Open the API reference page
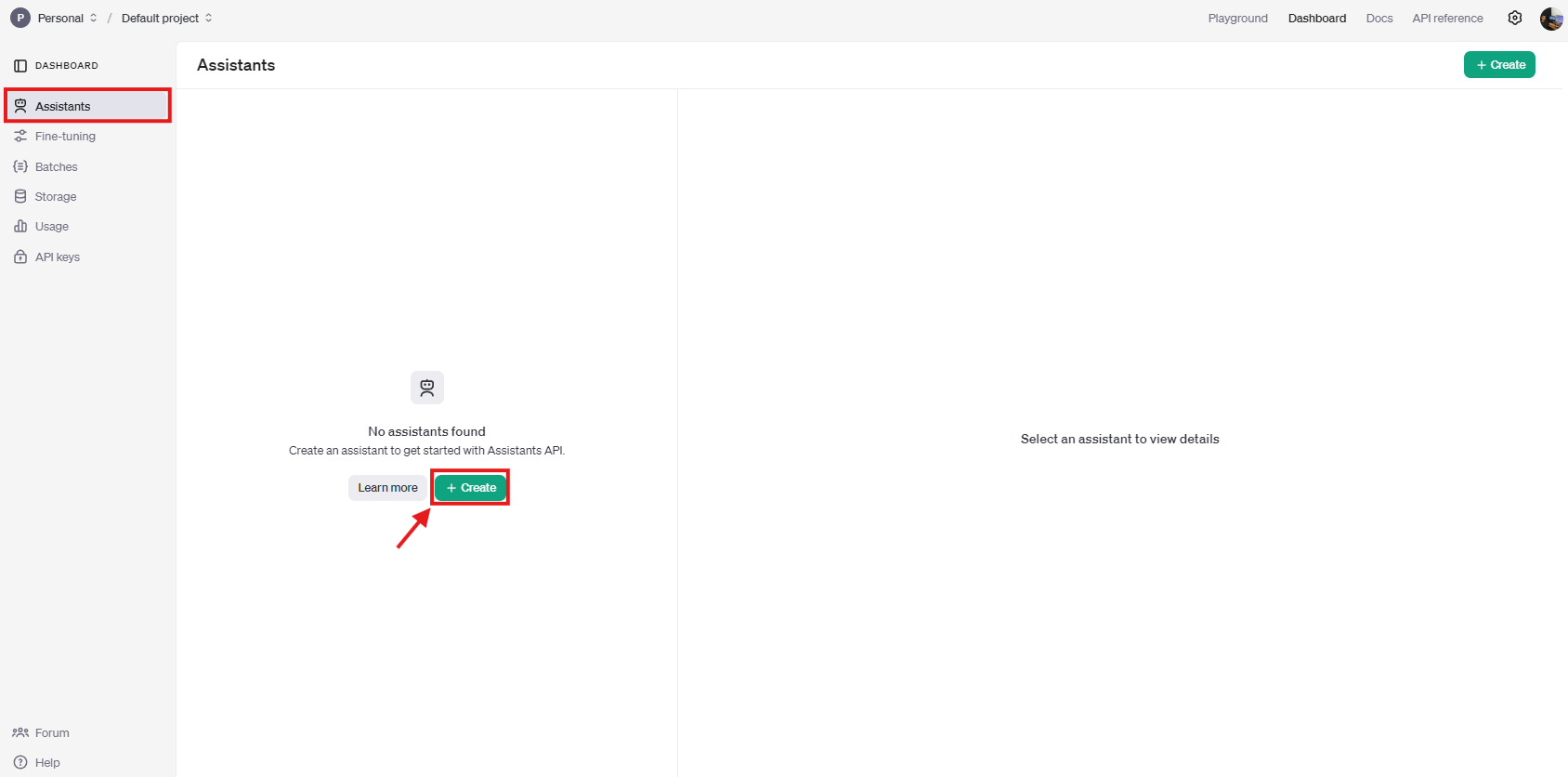1568x777 pixels. [1447, 19]
